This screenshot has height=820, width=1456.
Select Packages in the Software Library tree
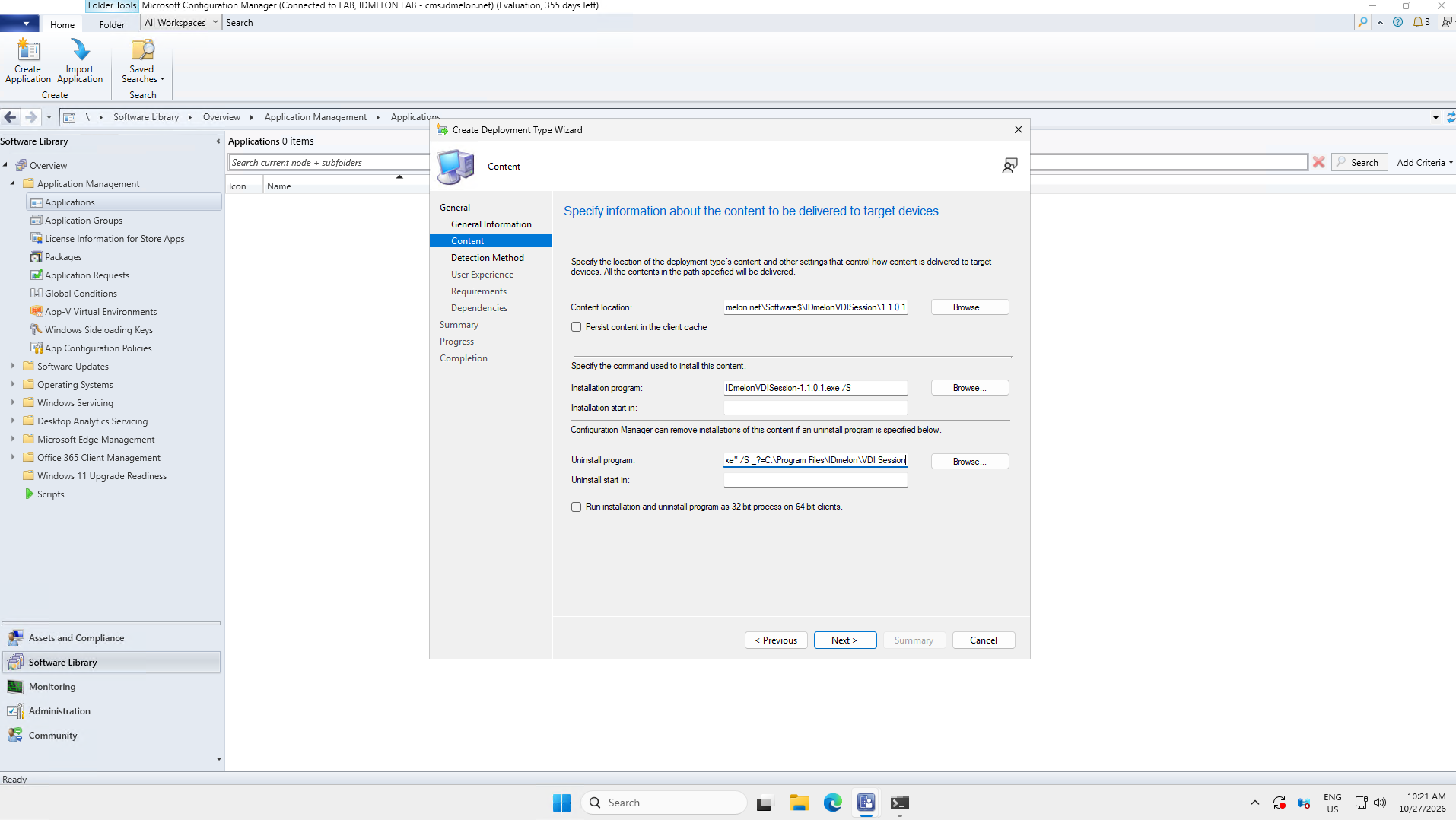click(x=63, y=257)
